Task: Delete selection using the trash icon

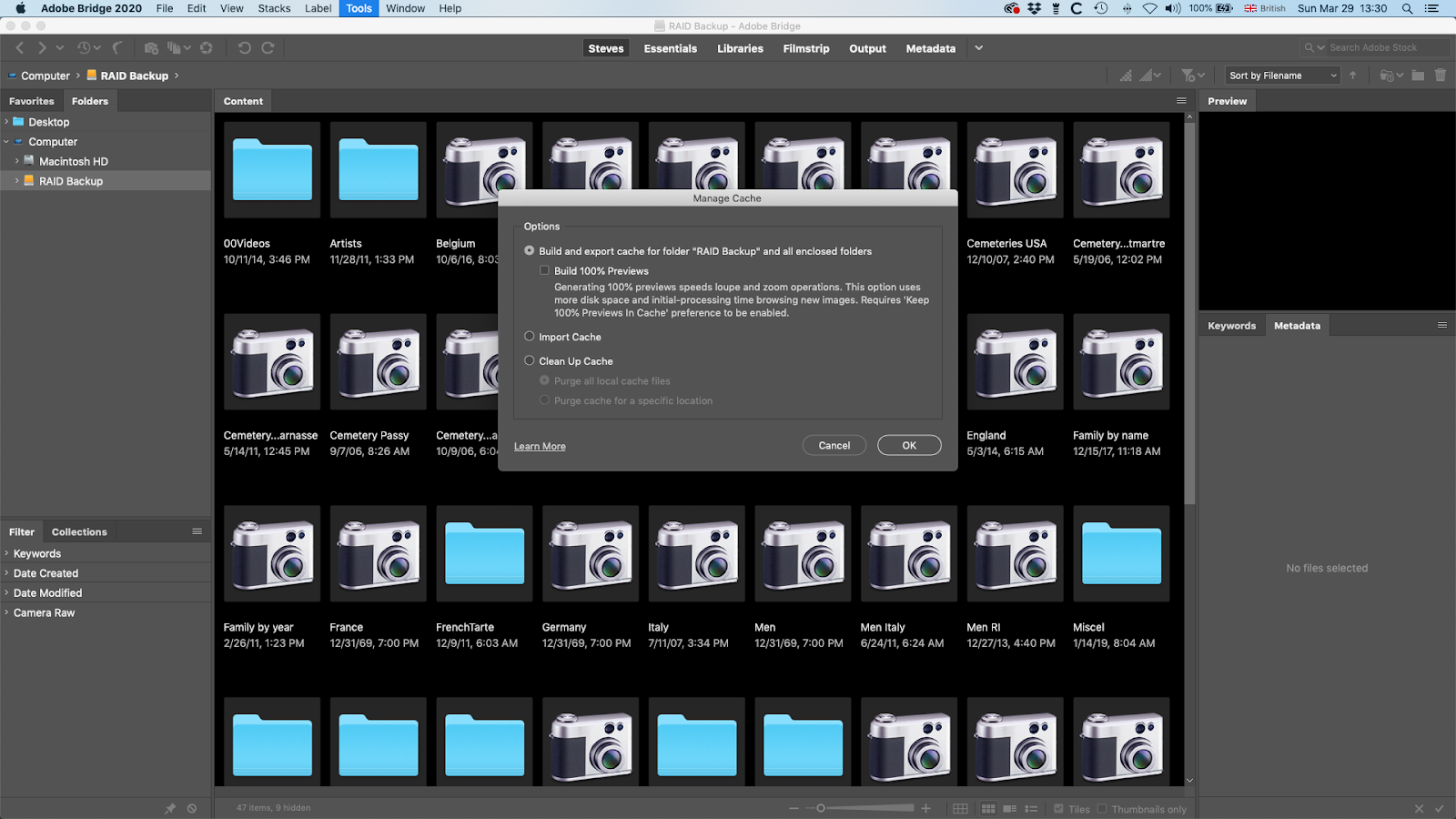Action: pyautogui.click(x=1441, y=76)
